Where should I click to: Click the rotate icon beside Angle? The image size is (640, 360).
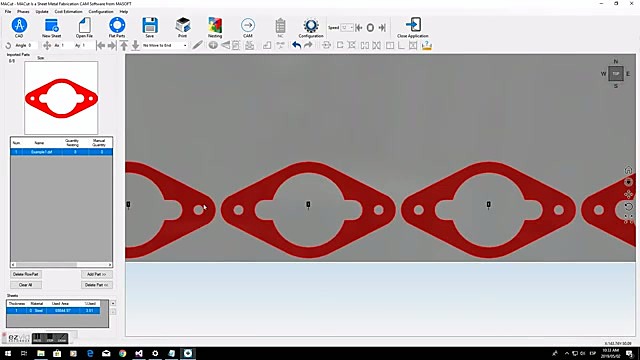8,45
